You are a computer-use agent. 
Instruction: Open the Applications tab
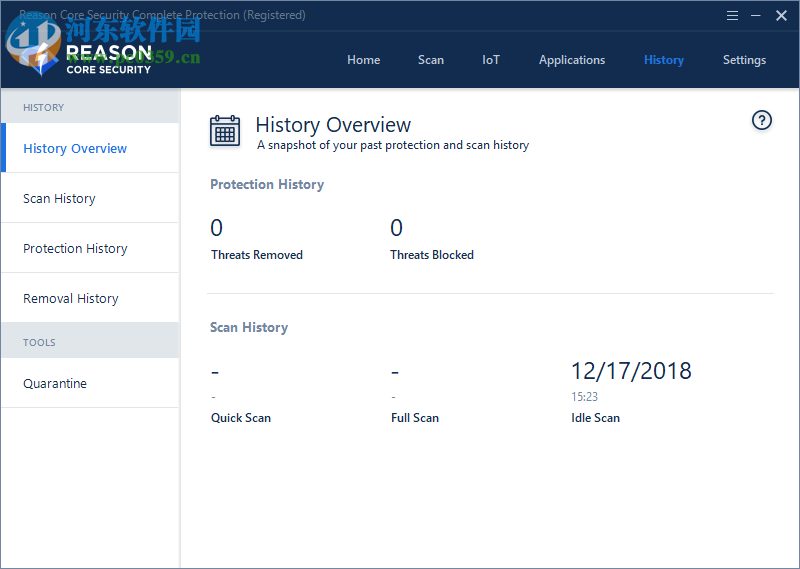(572, 60)
